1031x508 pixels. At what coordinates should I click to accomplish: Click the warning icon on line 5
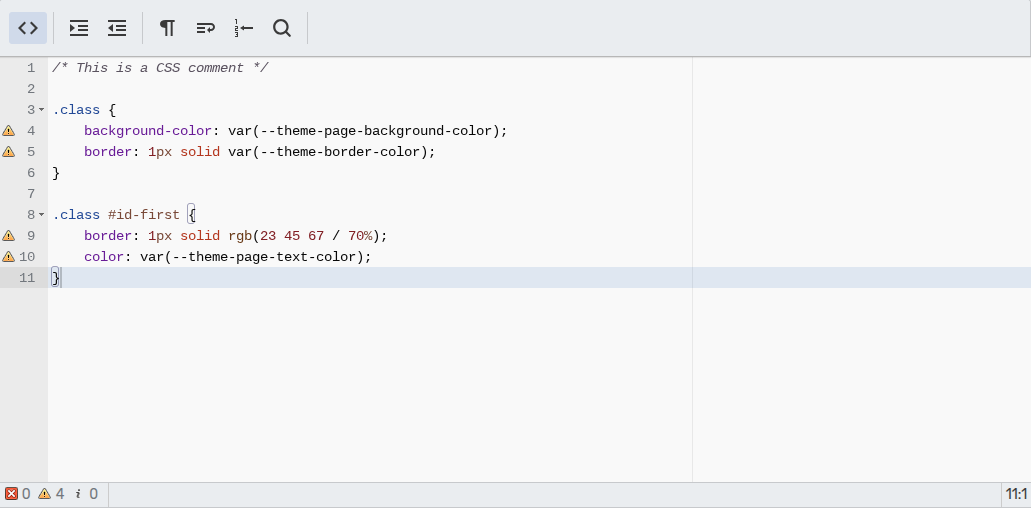tap(9, 152)
